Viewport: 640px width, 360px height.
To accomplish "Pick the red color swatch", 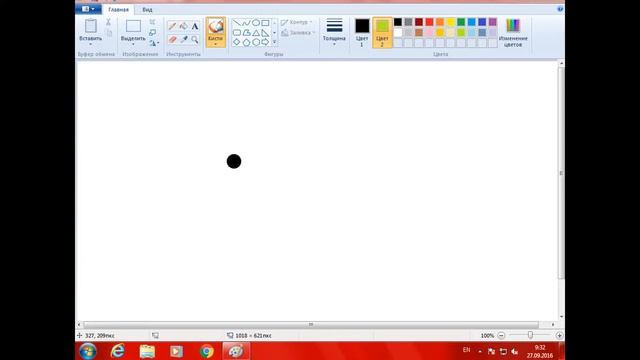I will tap(429, 22).
